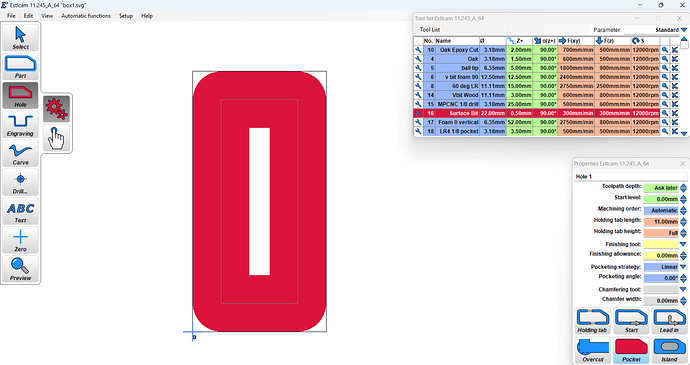
Task: Click wrench icon for Surface Bit row
Action: (418, 113)
